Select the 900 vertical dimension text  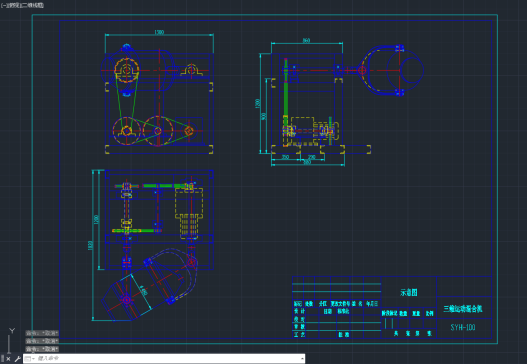264,116
